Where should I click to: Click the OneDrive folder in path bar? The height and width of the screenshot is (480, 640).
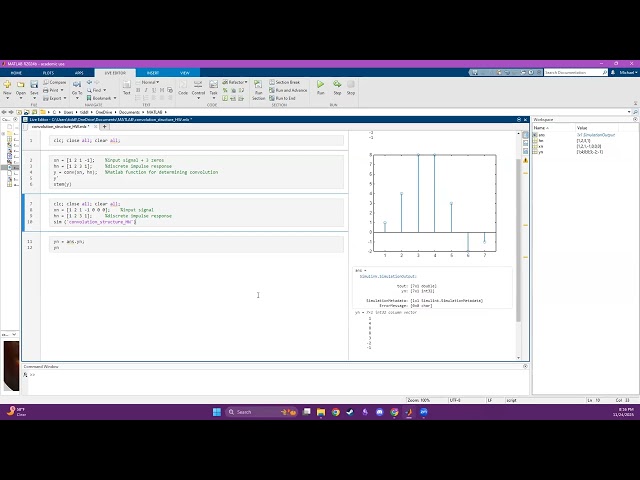click(104, 112)
